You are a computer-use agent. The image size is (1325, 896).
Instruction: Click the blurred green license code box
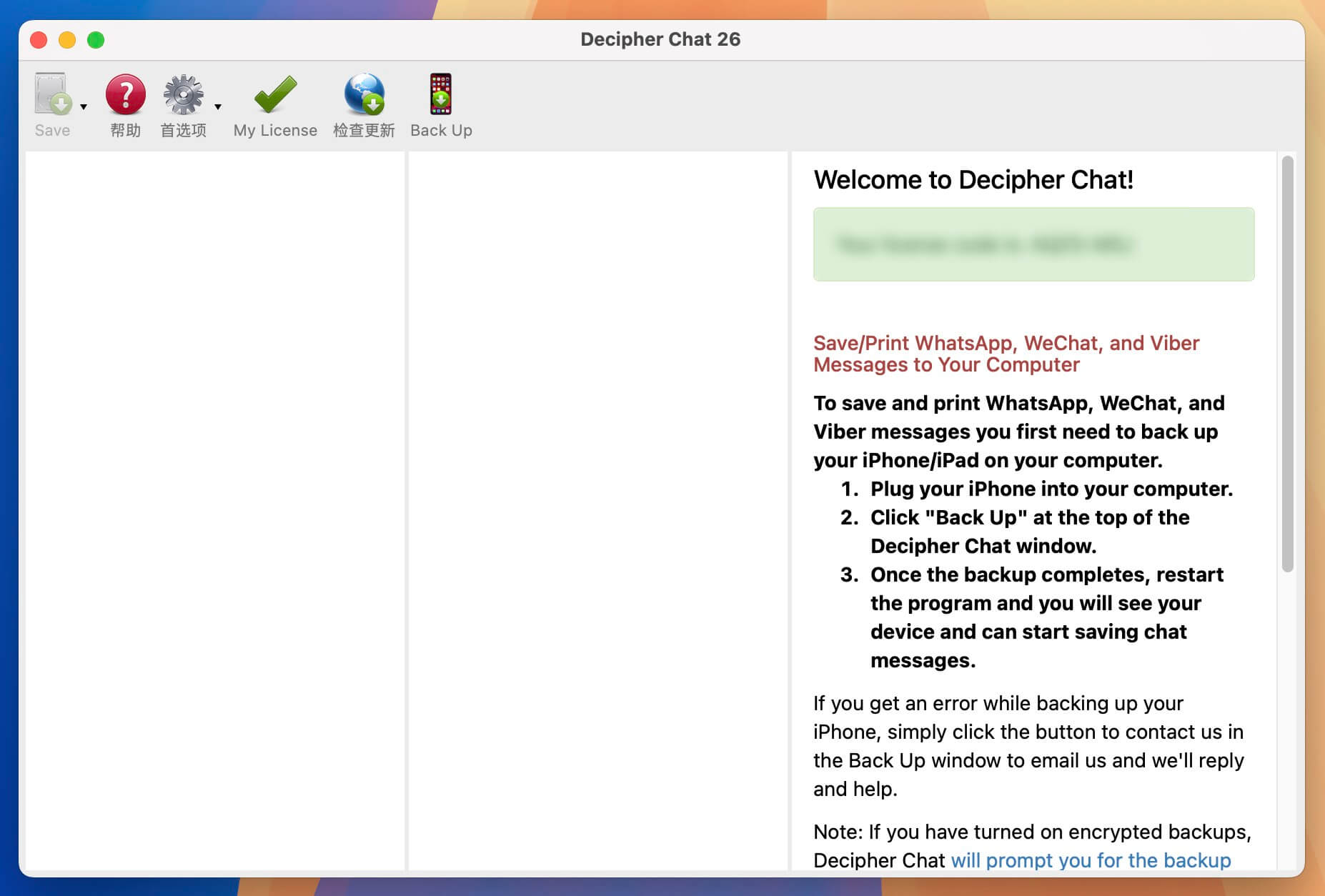pos(1033,244)
